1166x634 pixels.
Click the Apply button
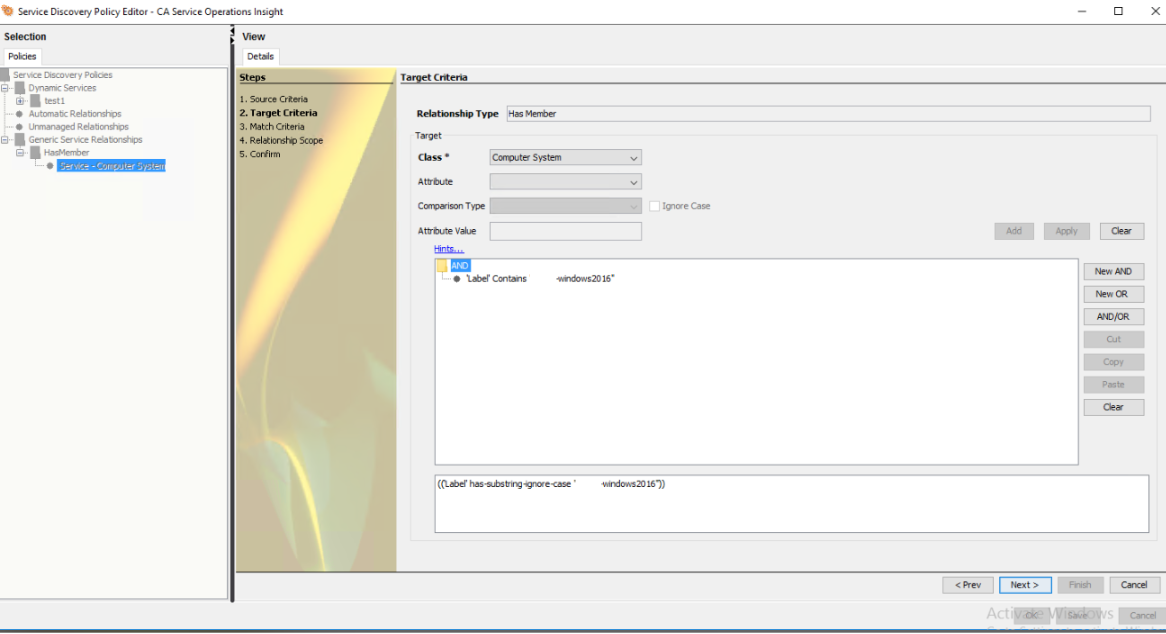[x=1066, y=231]
